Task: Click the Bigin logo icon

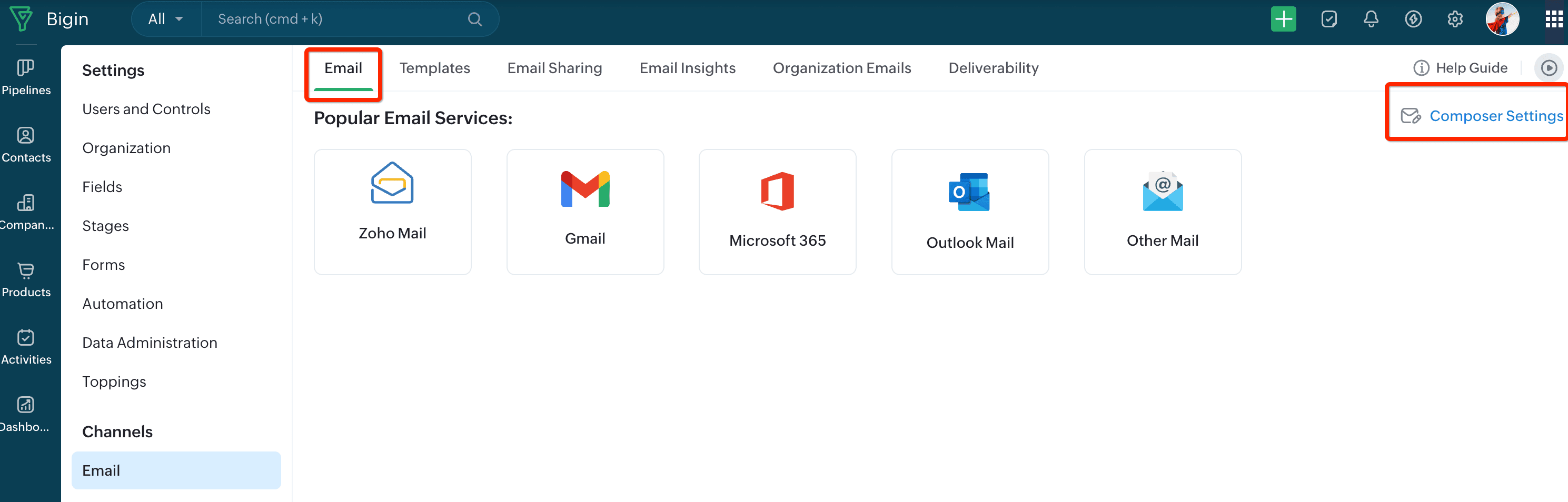Action: tap(21, 19)
